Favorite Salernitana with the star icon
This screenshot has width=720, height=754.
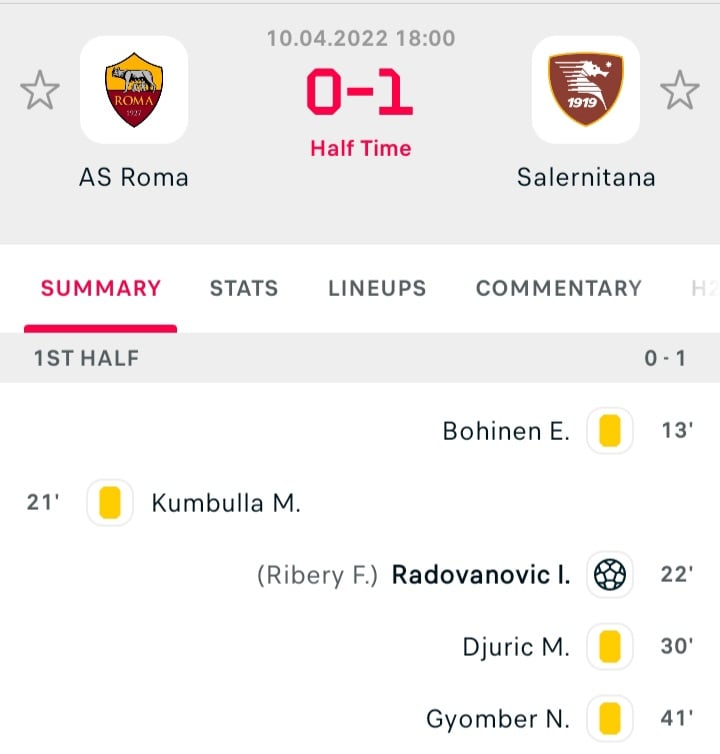click(x=680, y=90)
